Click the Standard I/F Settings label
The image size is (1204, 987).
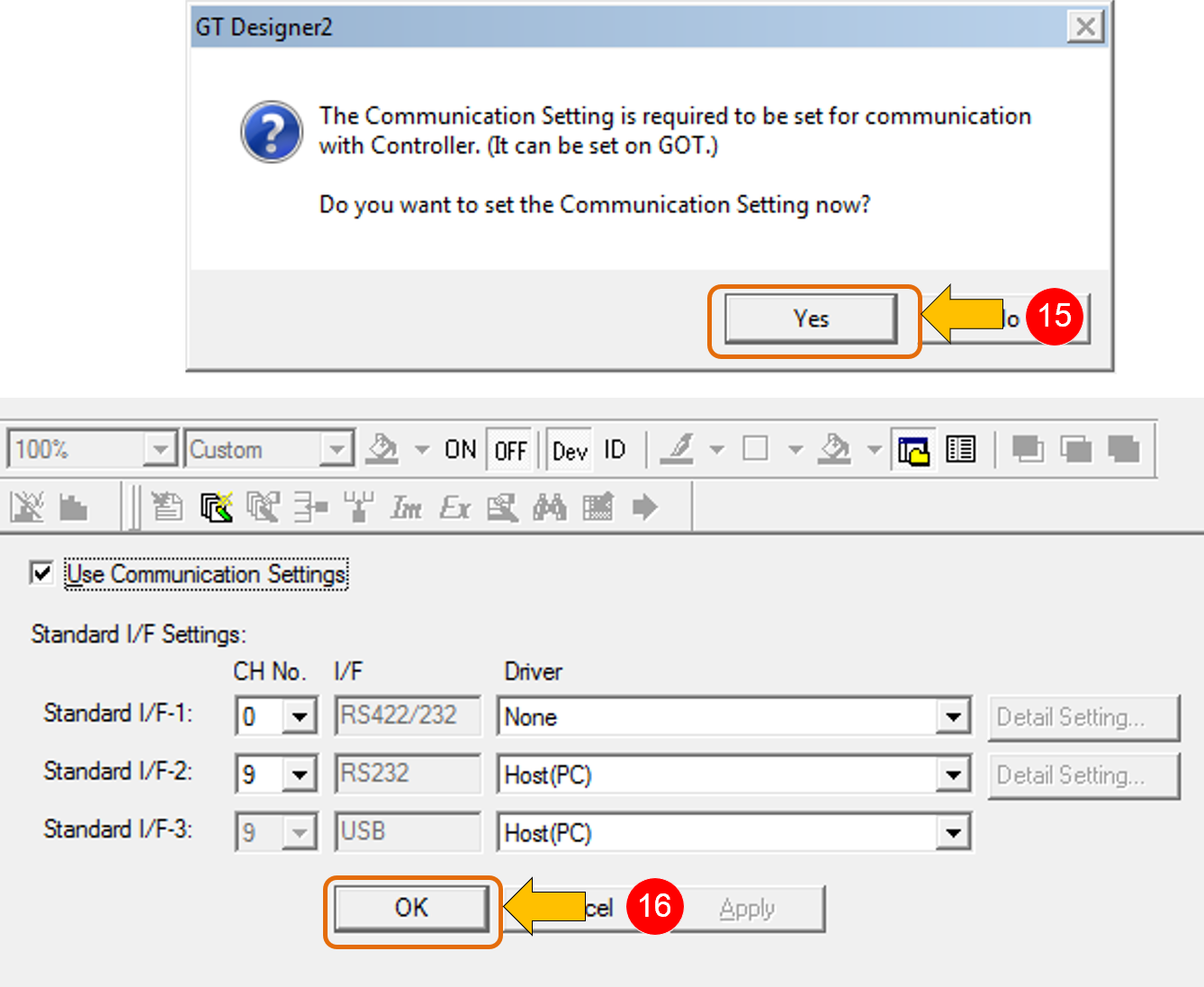point(139,635)
